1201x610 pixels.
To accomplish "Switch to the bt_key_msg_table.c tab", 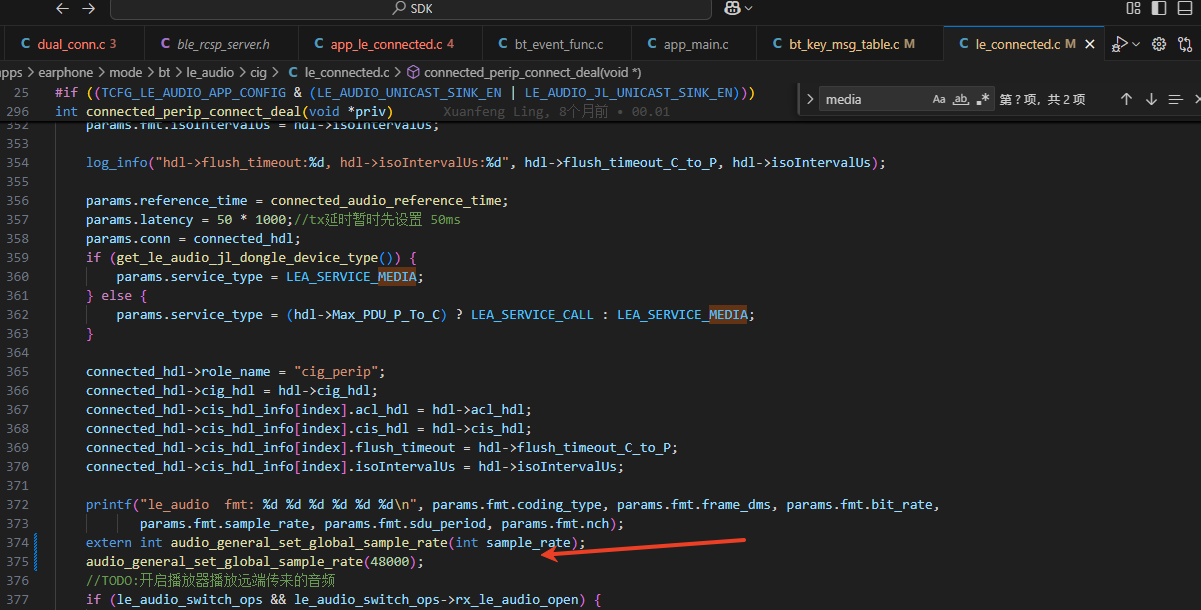I will point(849,44).
